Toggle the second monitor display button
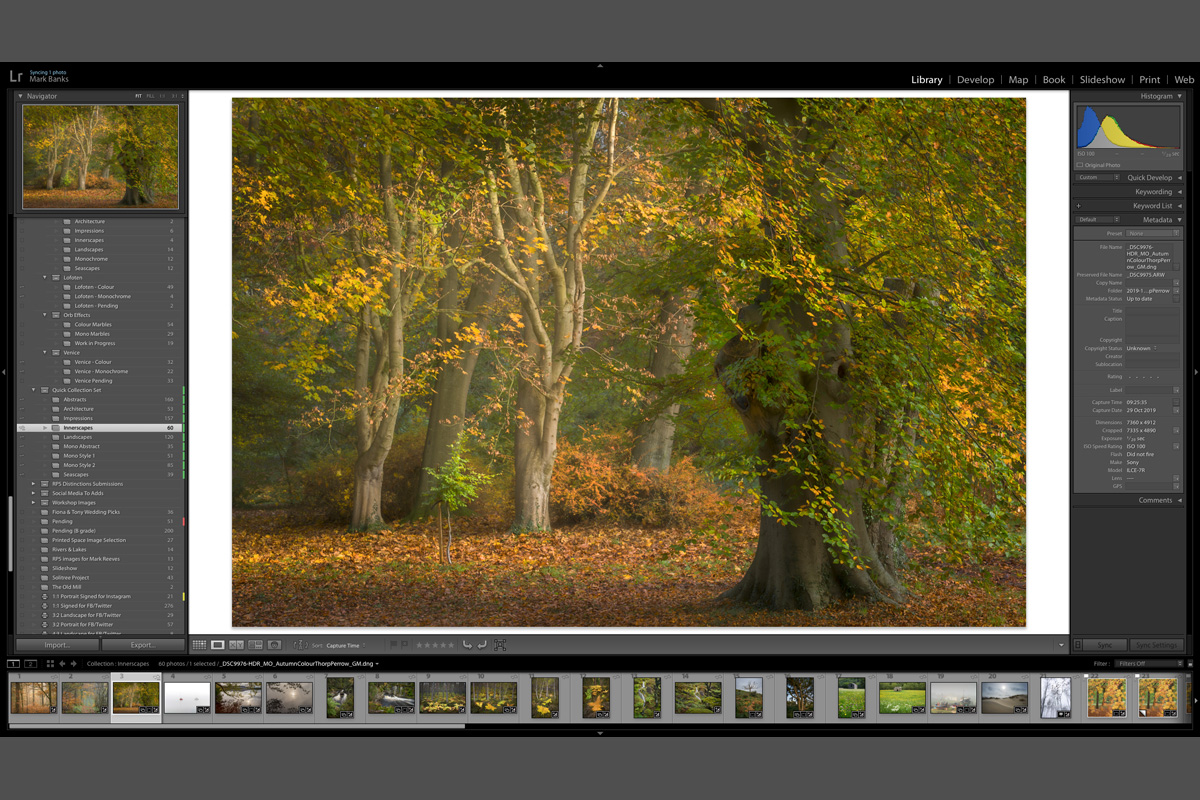This screenshot has width=1200, height=800. [x=30, y=663]
